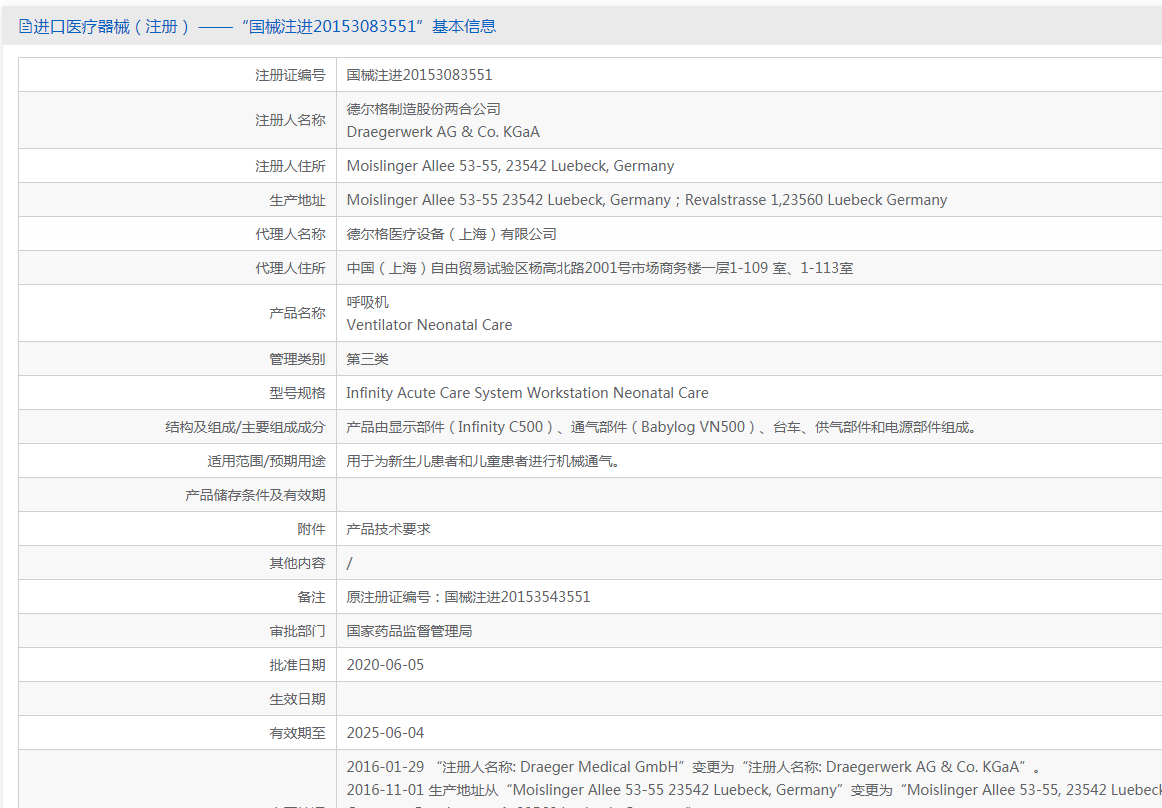Viewport: 1162px width, 808px height.
Task: Select the 产品名称 label
Action: tap(297, 314)
